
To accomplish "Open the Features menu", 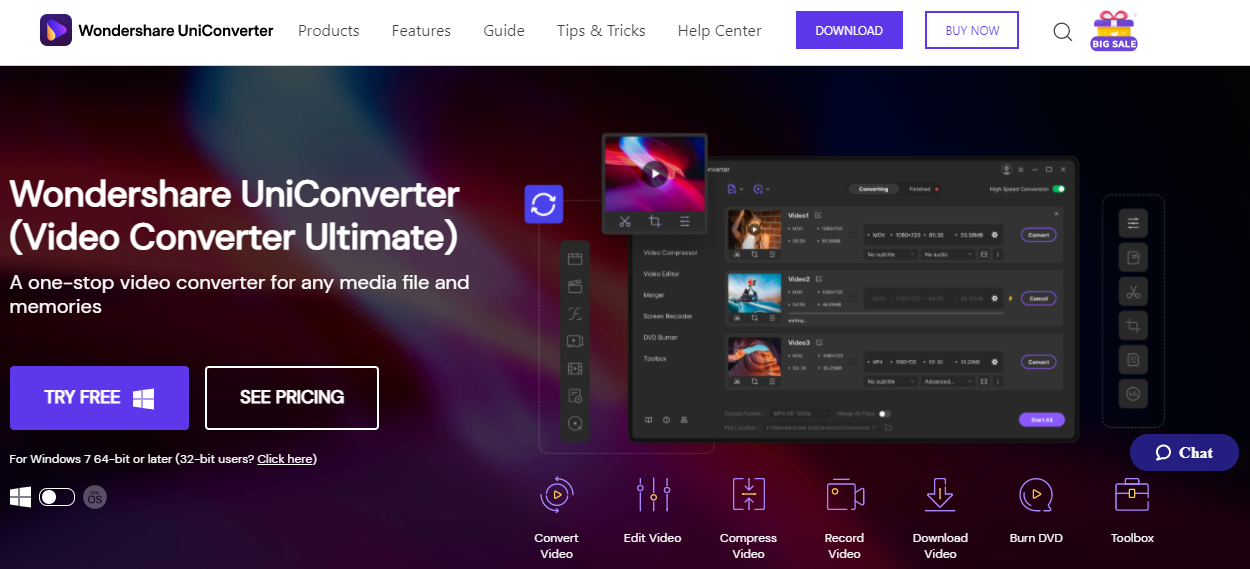I will [421, 31].
